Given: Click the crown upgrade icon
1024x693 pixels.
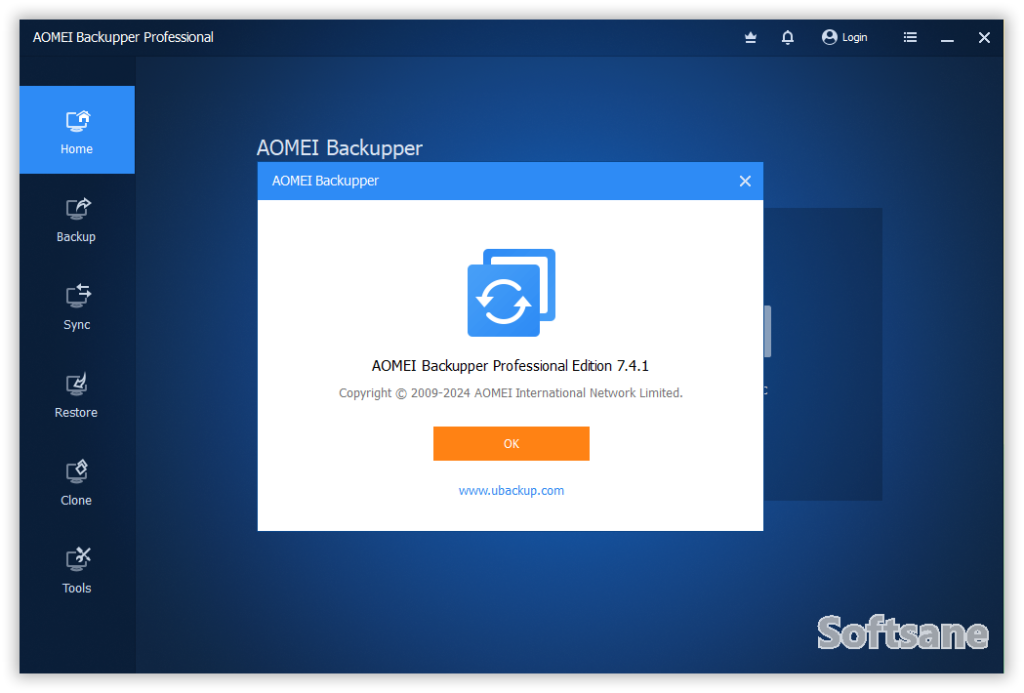Looking at the screenshot, I should coord(750,37).
